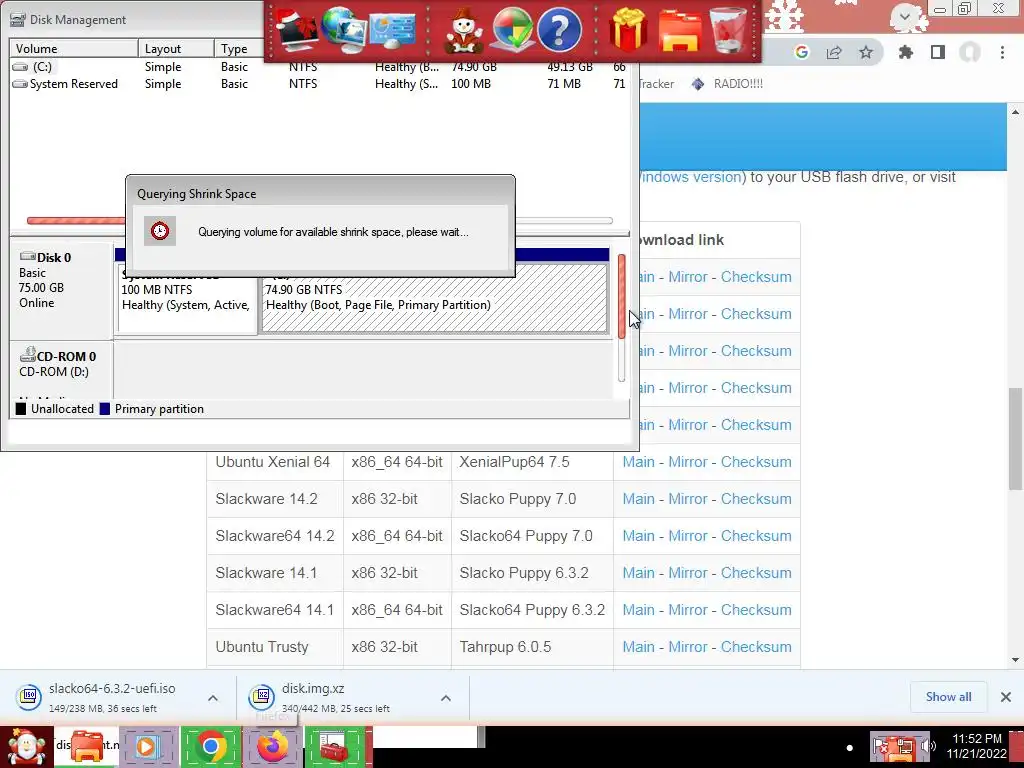Close the Chrome downloads bar
Viewport: 1024px width, 768px height.
pyautogui.click(x=1006, y=697)
